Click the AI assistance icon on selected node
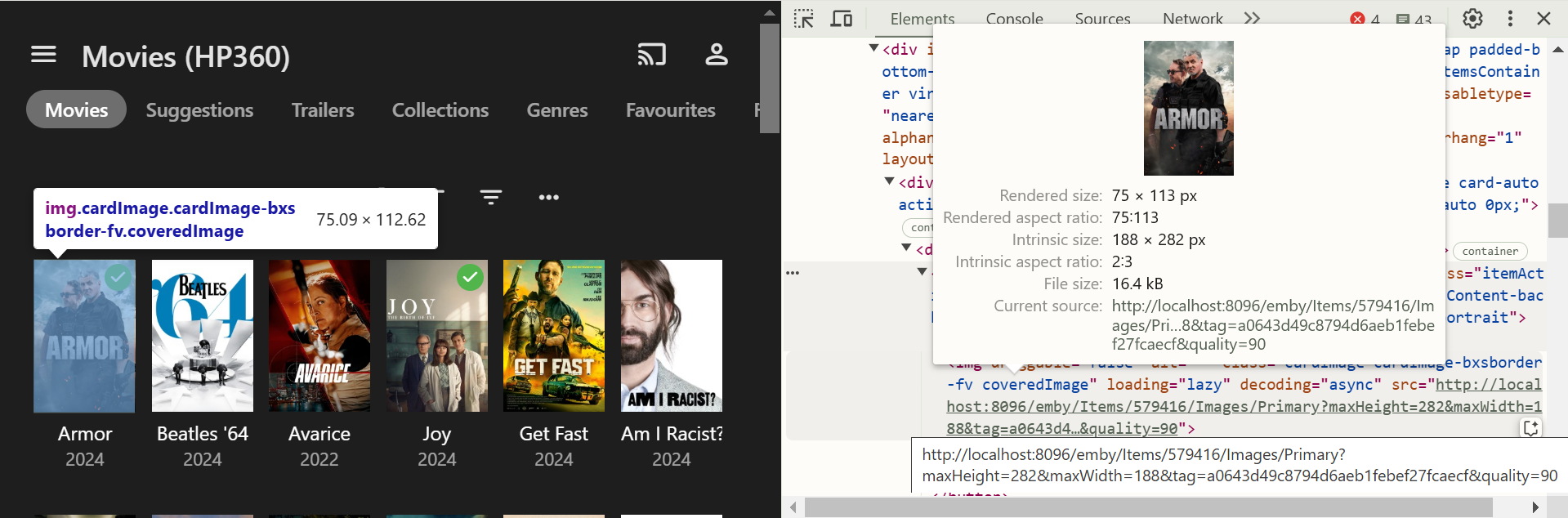Screen dimensions: 1568x518 point(1530,427)
